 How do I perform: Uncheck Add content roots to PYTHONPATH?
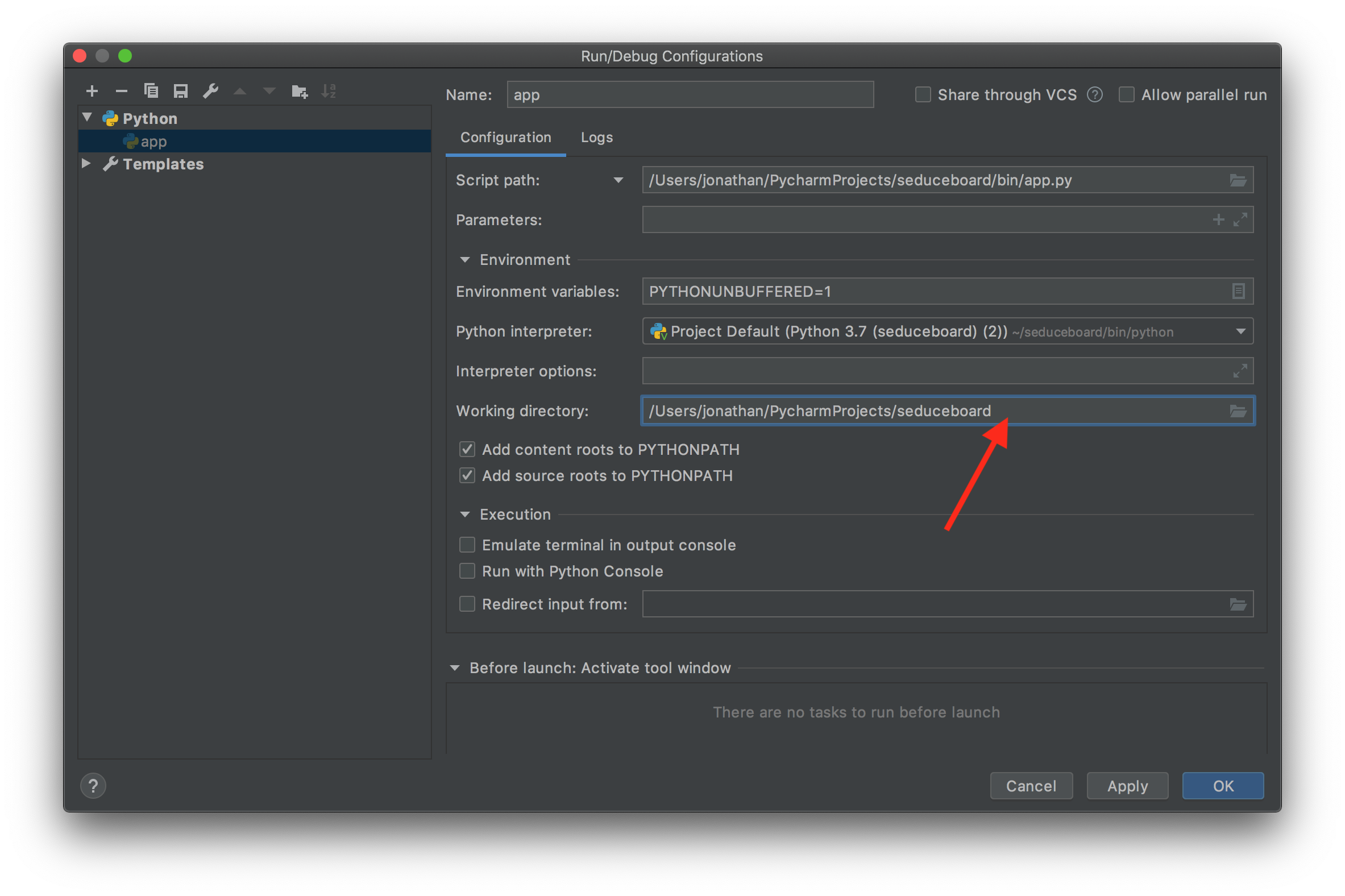point(467,449)
